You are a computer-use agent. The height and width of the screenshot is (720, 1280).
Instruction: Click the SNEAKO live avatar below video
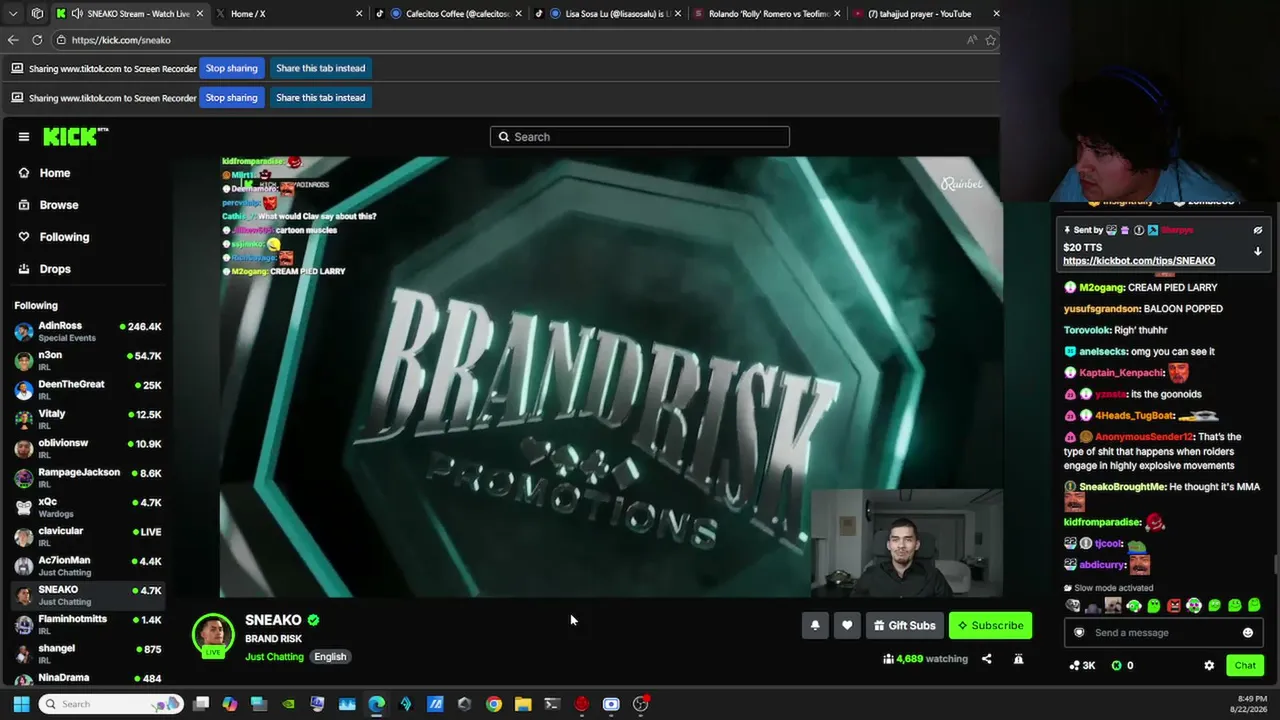point(213,634)
